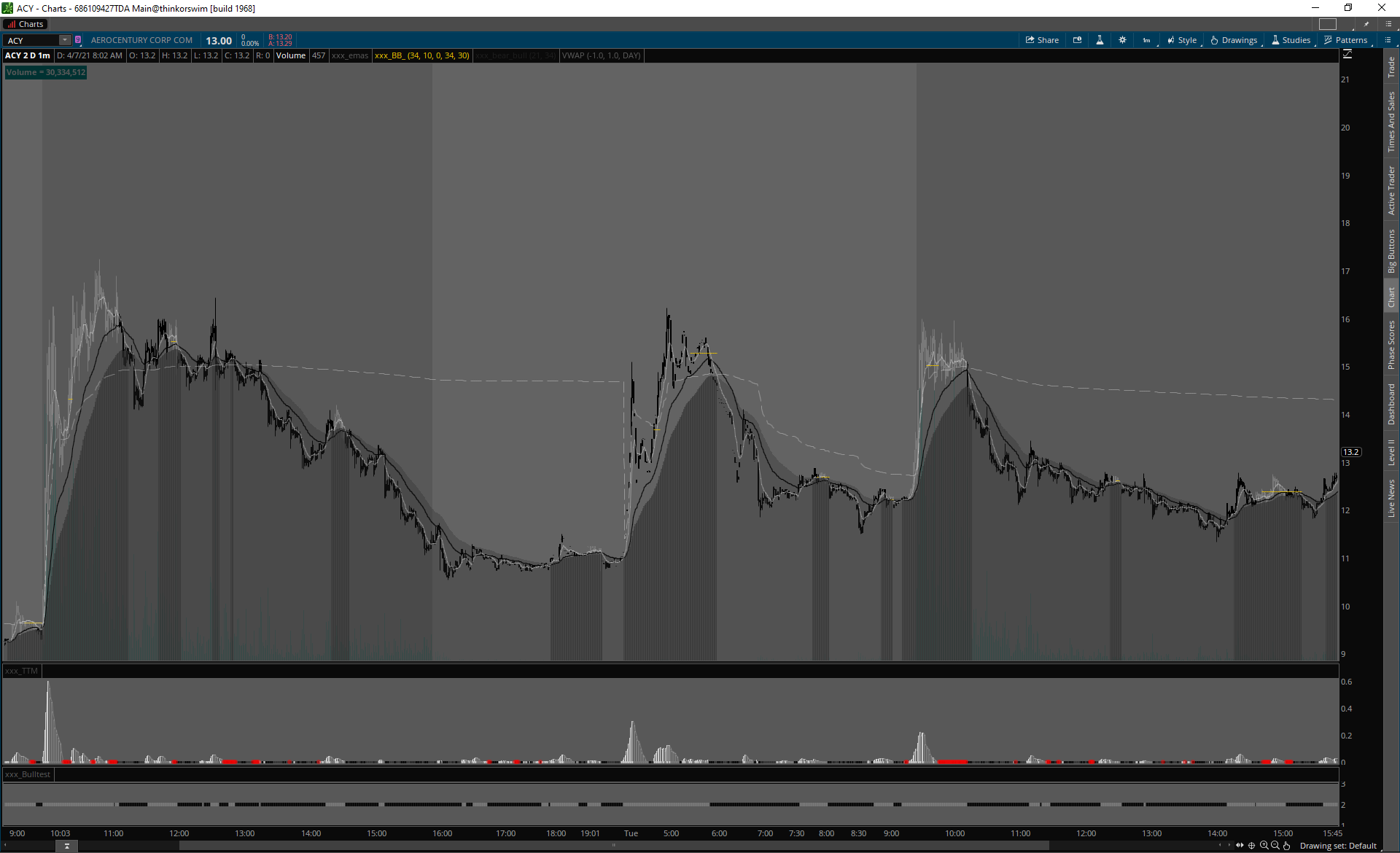Toggle the Level II sidebar panel
This screenshot has height=853, width=1400.
[1391, 452]
